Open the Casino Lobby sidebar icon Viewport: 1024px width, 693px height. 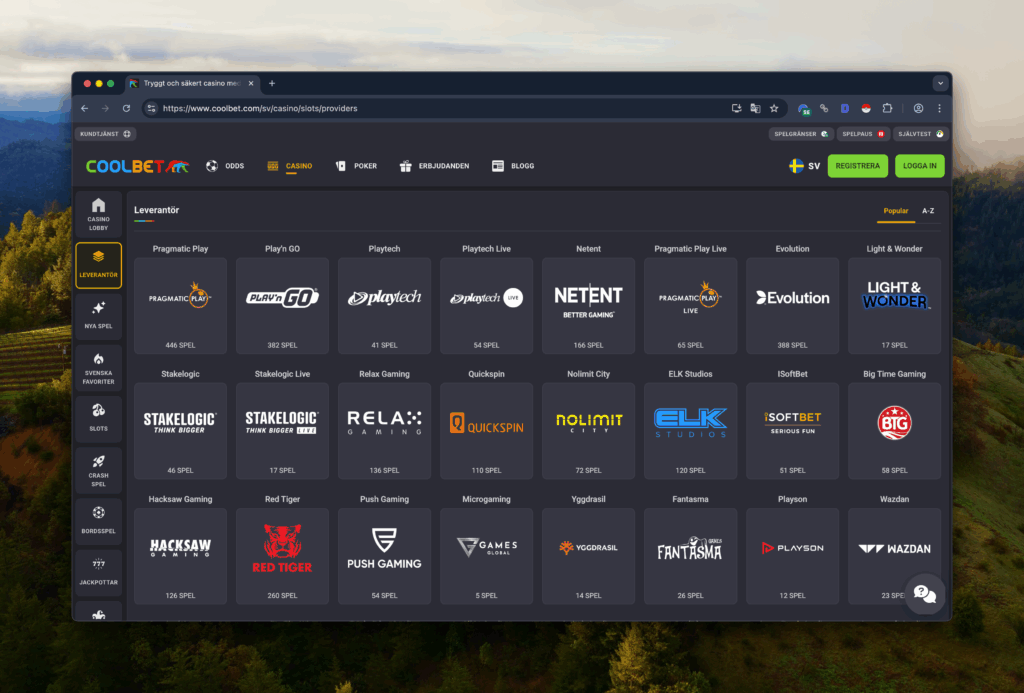click(99, 214)
